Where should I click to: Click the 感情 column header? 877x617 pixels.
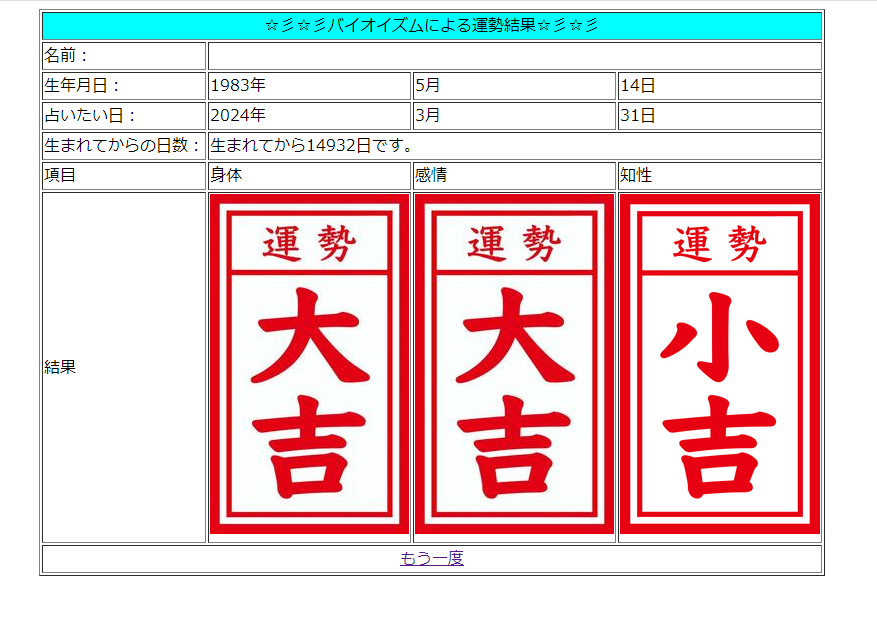pyautogui.click(x=431, y=176)
